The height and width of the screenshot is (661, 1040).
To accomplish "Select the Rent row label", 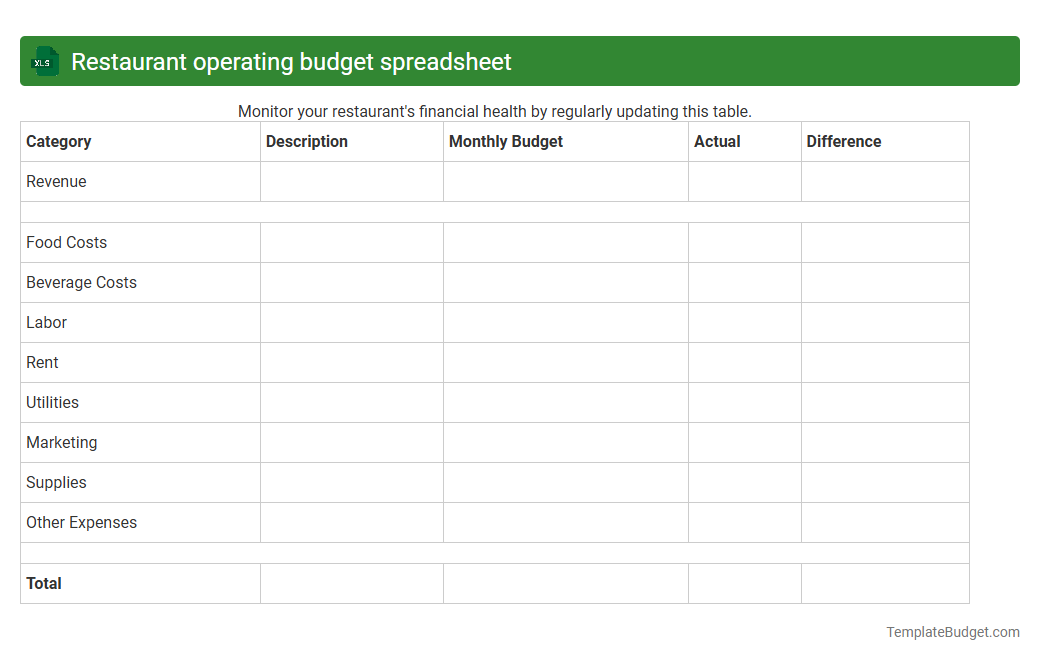I will click(x=42, y=362).
